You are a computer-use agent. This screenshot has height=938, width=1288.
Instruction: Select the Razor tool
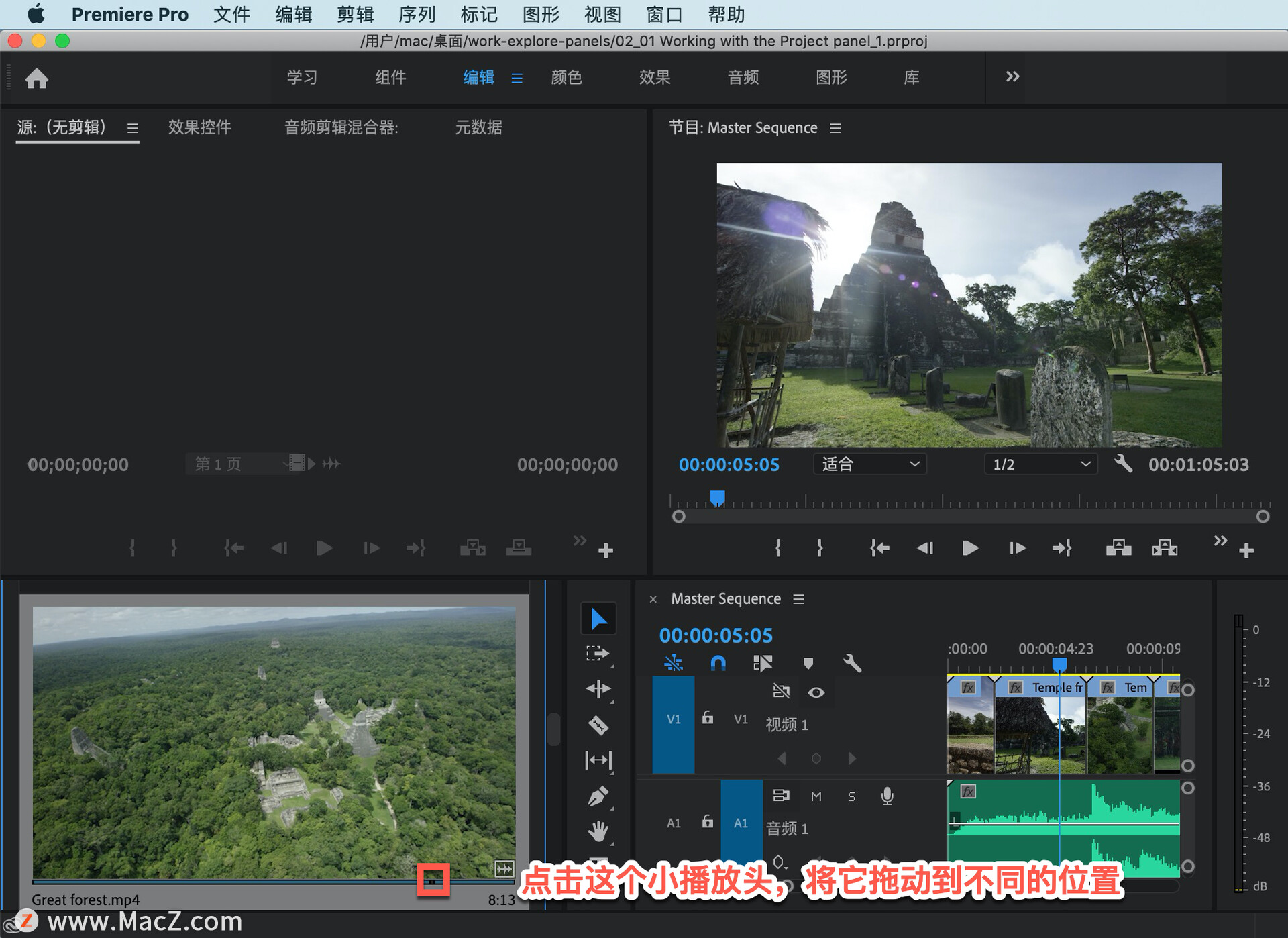point(598,725)
